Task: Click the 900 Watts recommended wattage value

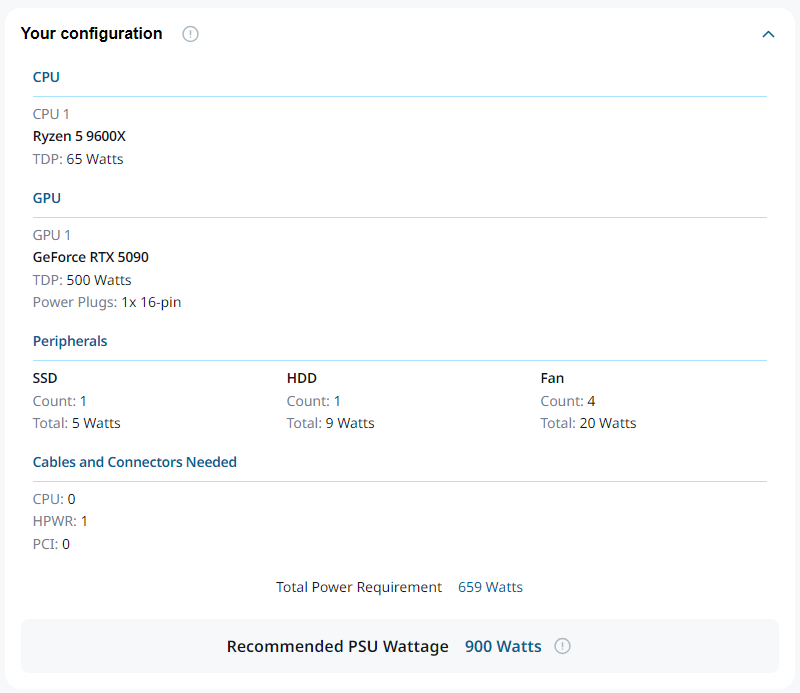Action: [x=503, y=646]
